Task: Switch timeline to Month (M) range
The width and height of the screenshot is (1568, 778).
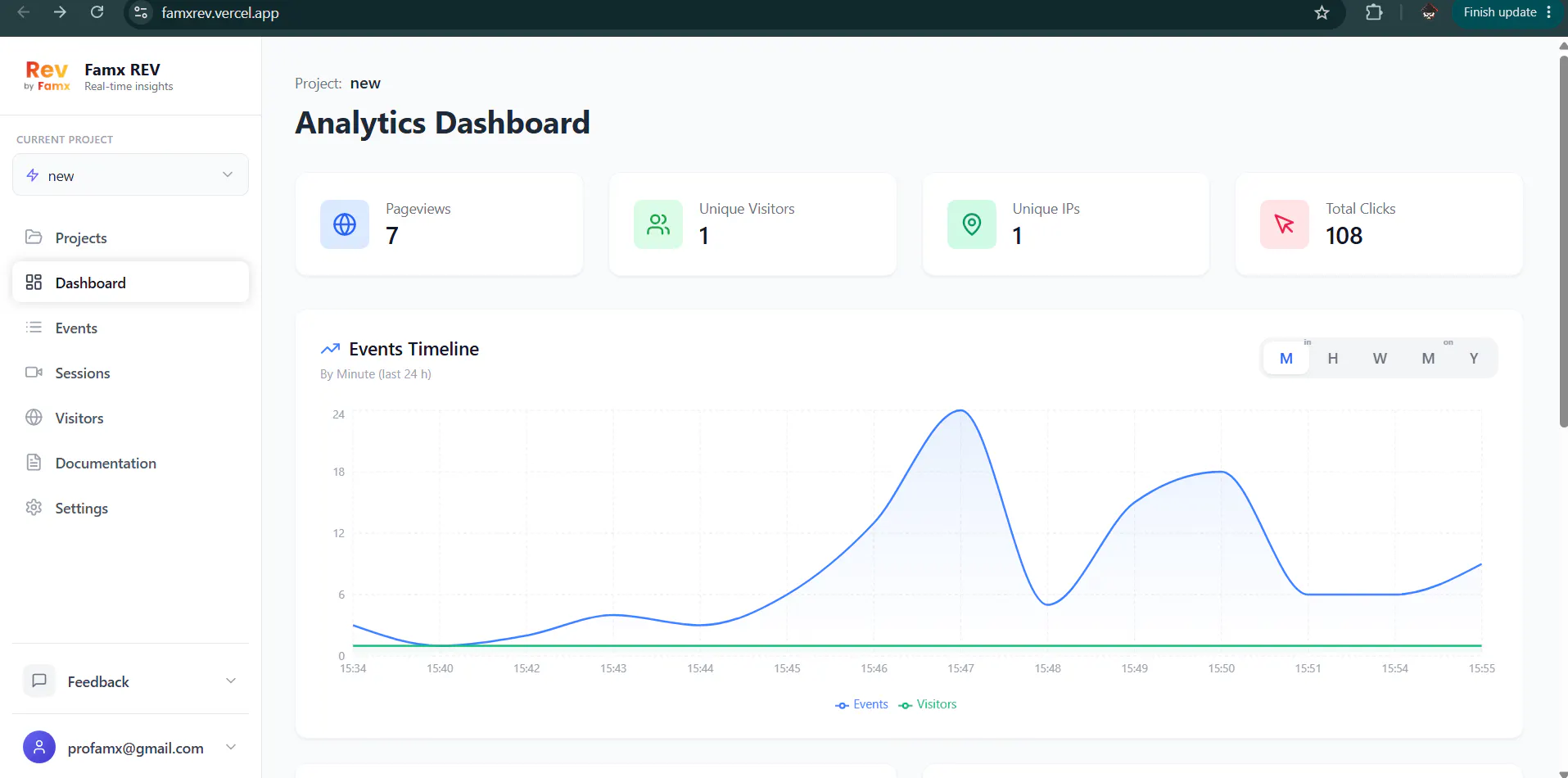Action: 1428,359
